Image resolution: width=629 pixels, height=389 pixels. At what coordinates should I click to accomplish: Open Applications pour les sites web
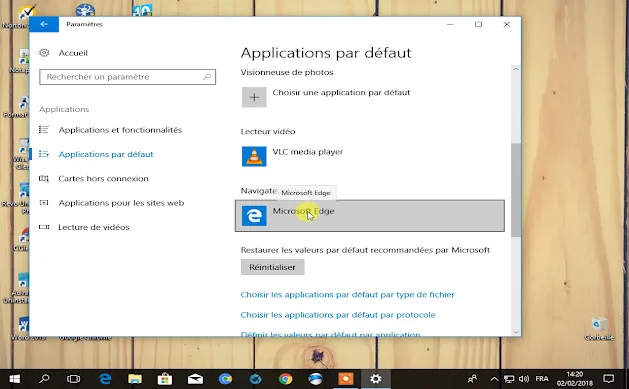pyautogui.click(x=121, y=203)
